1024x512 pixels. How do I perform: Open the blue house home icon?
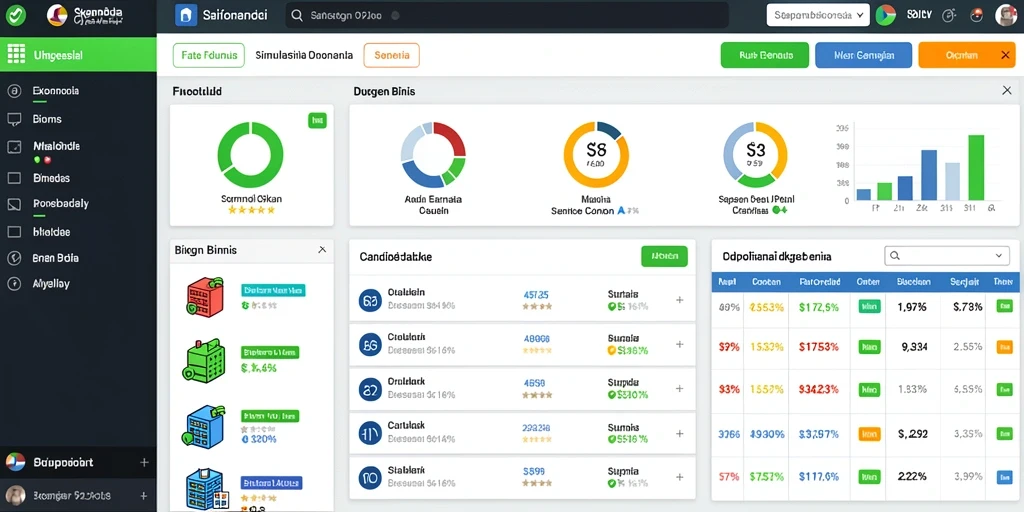point(185,15)
